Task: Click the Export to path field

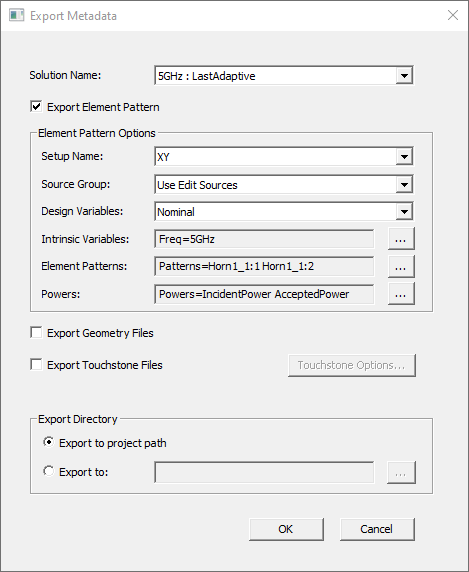Action: (264, 472)
